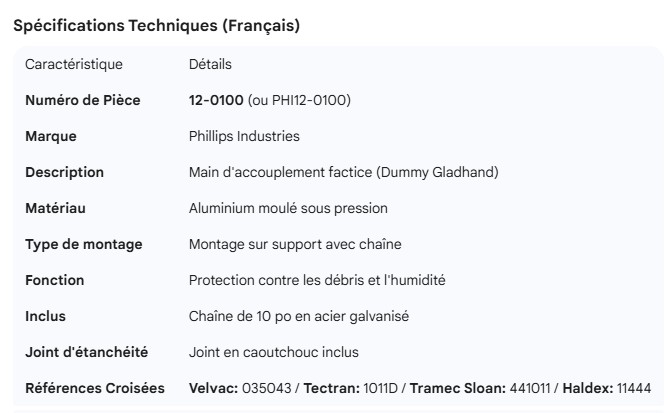Click the bold 12-0100 part number
The width and height of the screenshot is (667, 413).
click(216, 100)
